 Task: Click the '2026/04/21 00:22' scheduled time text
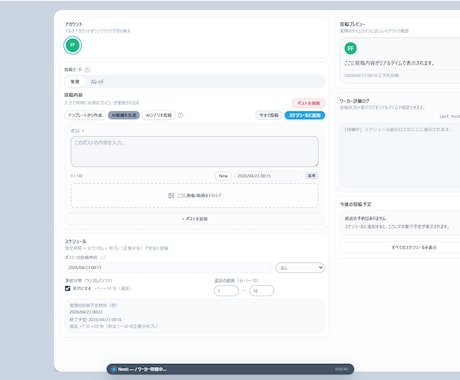point(86,312)
